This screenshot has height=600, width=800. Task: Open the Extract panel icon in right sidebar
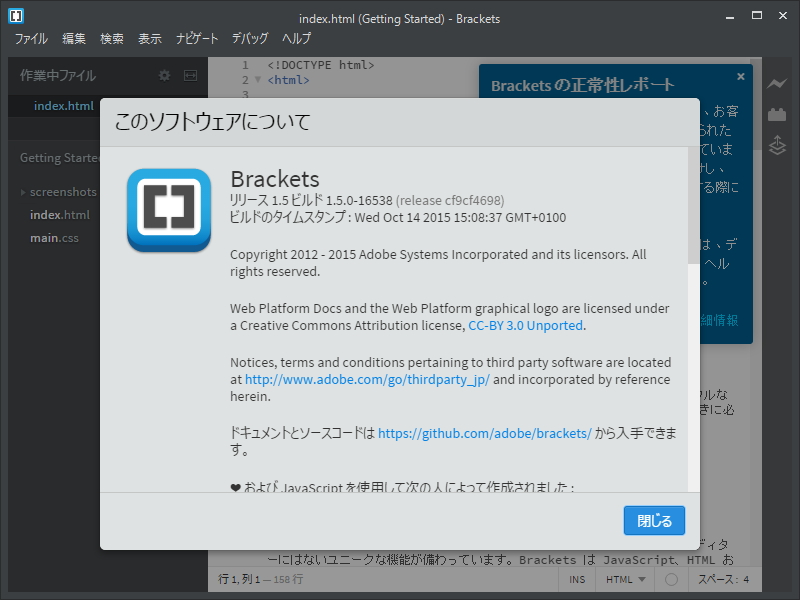point(778,145)
